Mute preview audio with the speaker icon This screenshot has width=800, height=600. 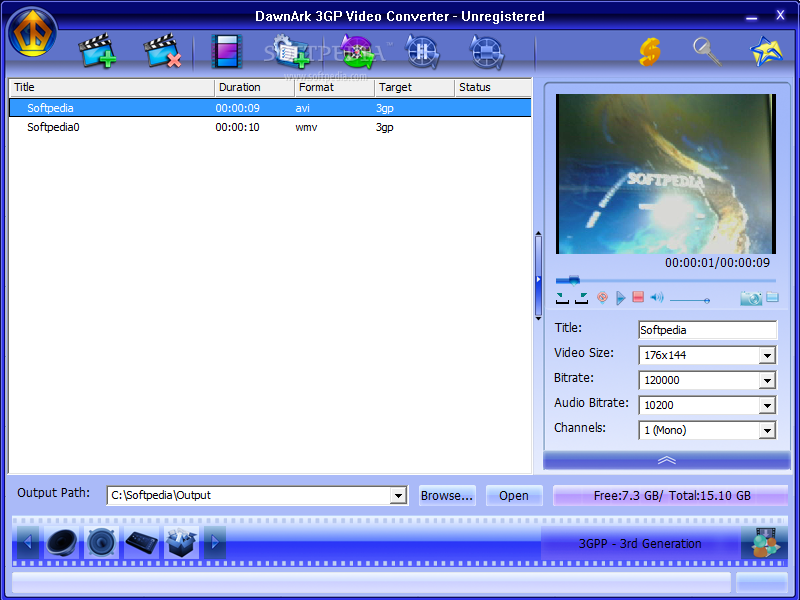click(x=657, y=297)
